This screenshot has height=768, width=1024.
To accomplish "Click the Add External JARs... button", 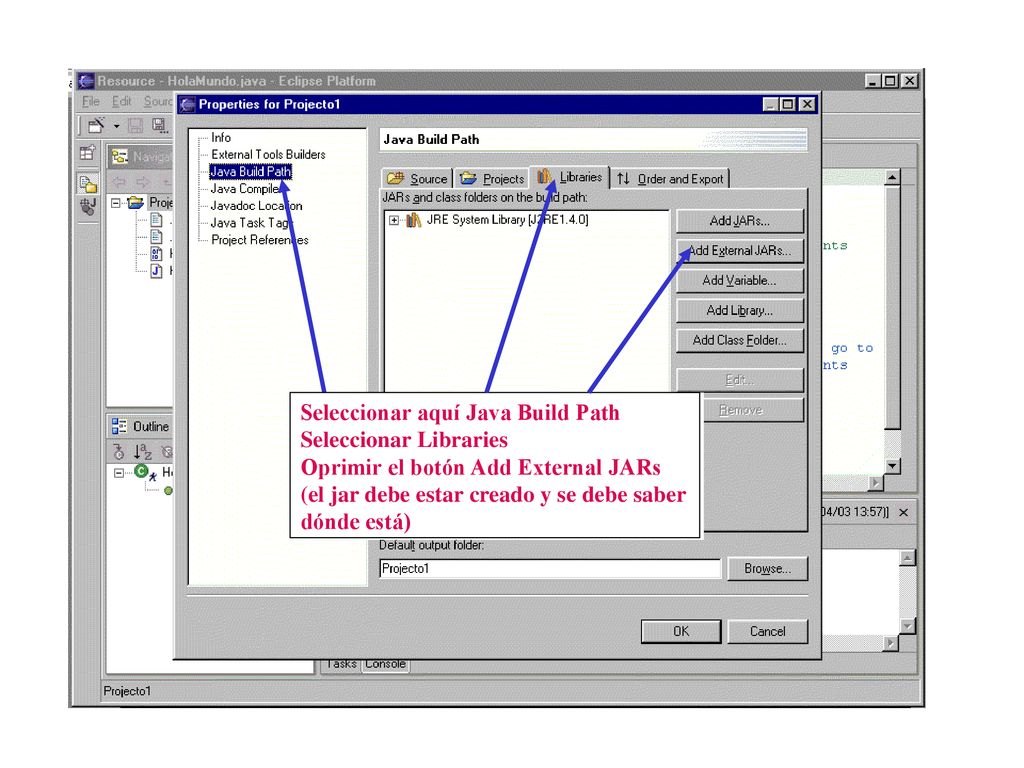I will coord(739,251).
